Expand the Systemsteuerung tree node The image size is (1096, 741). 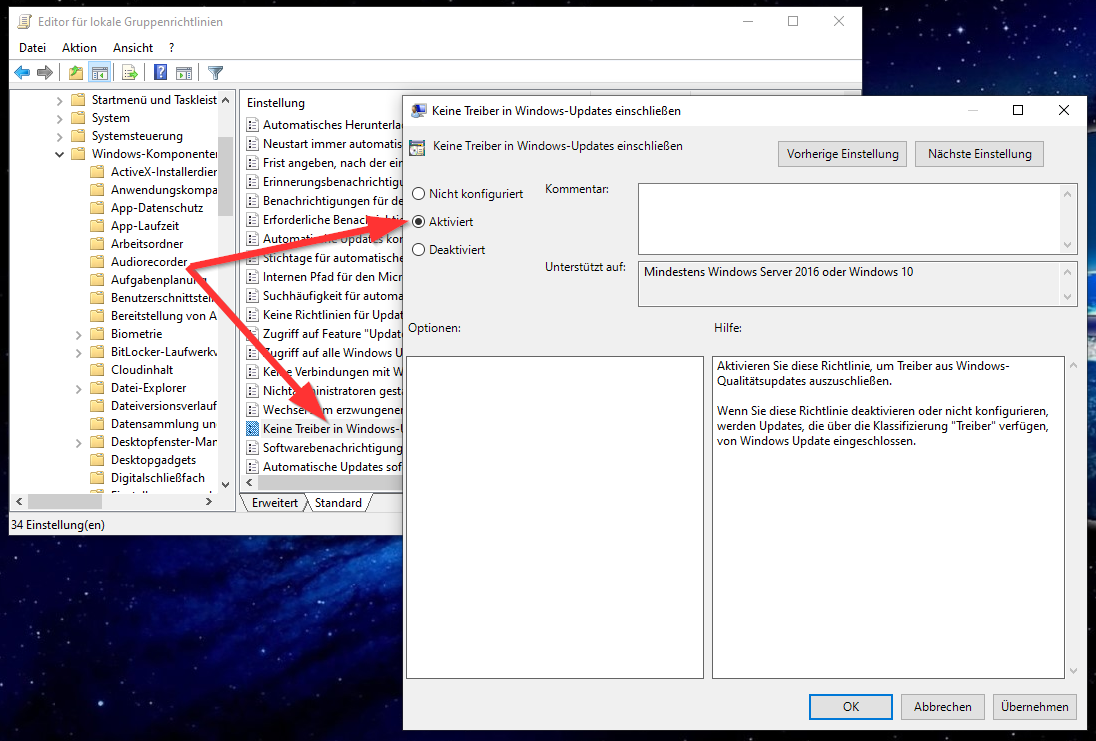coord(59,136)
